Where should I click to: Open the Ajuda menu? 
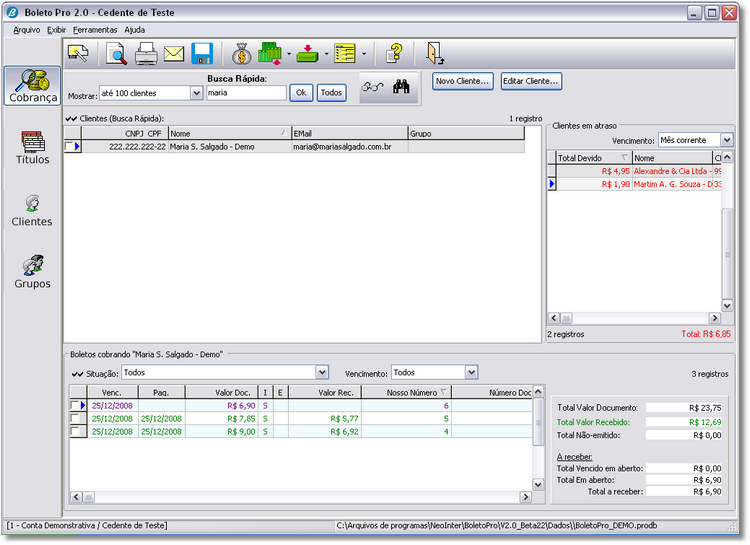[134, 30]
